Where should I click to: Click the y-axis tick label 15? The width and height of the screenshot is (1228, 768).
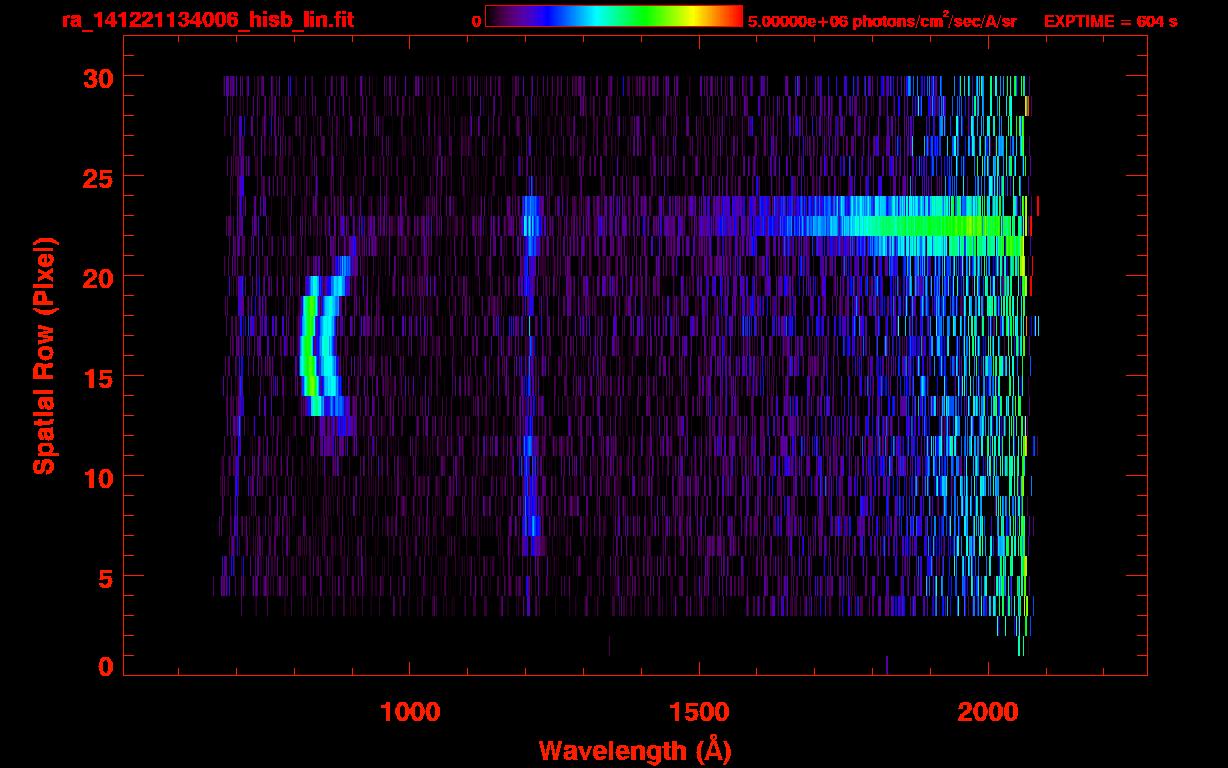click(98, 377)
